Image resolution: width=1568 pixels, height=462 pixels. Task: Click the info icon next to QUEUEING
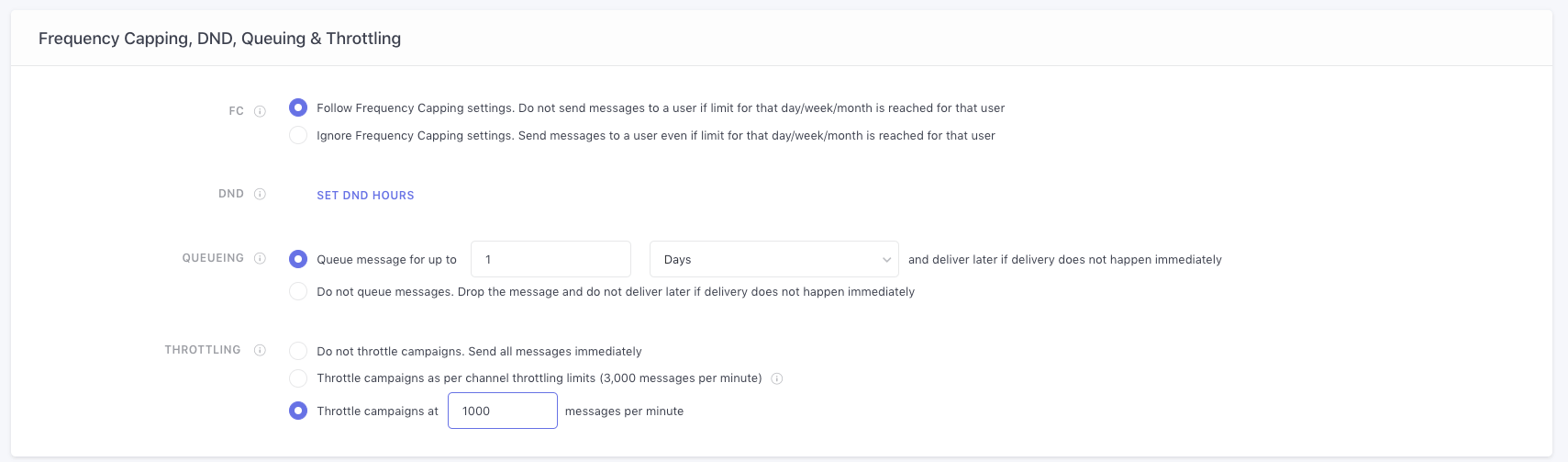[260, 258]
